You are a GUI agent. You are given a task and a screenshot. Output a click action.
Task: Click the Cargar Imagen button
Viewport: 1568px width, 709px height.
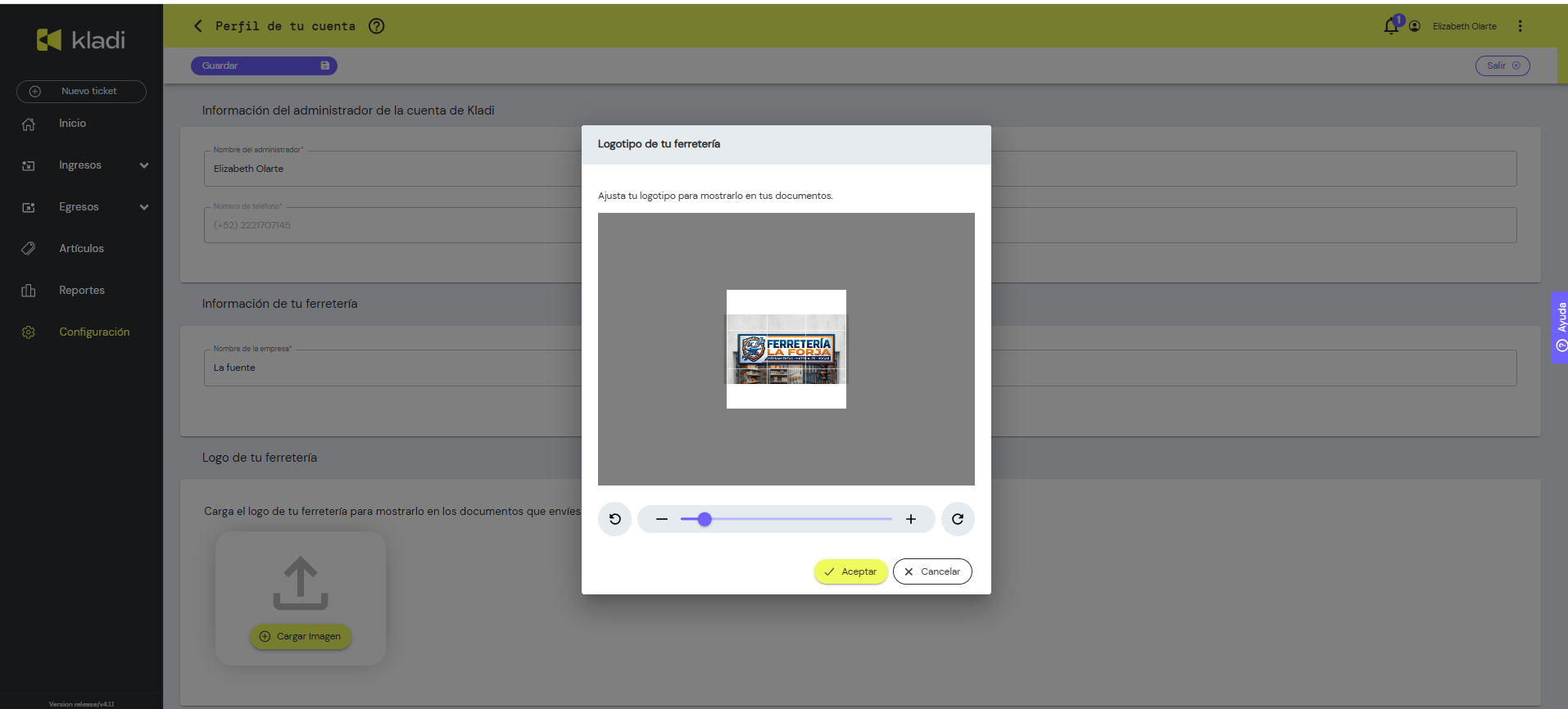301,636
